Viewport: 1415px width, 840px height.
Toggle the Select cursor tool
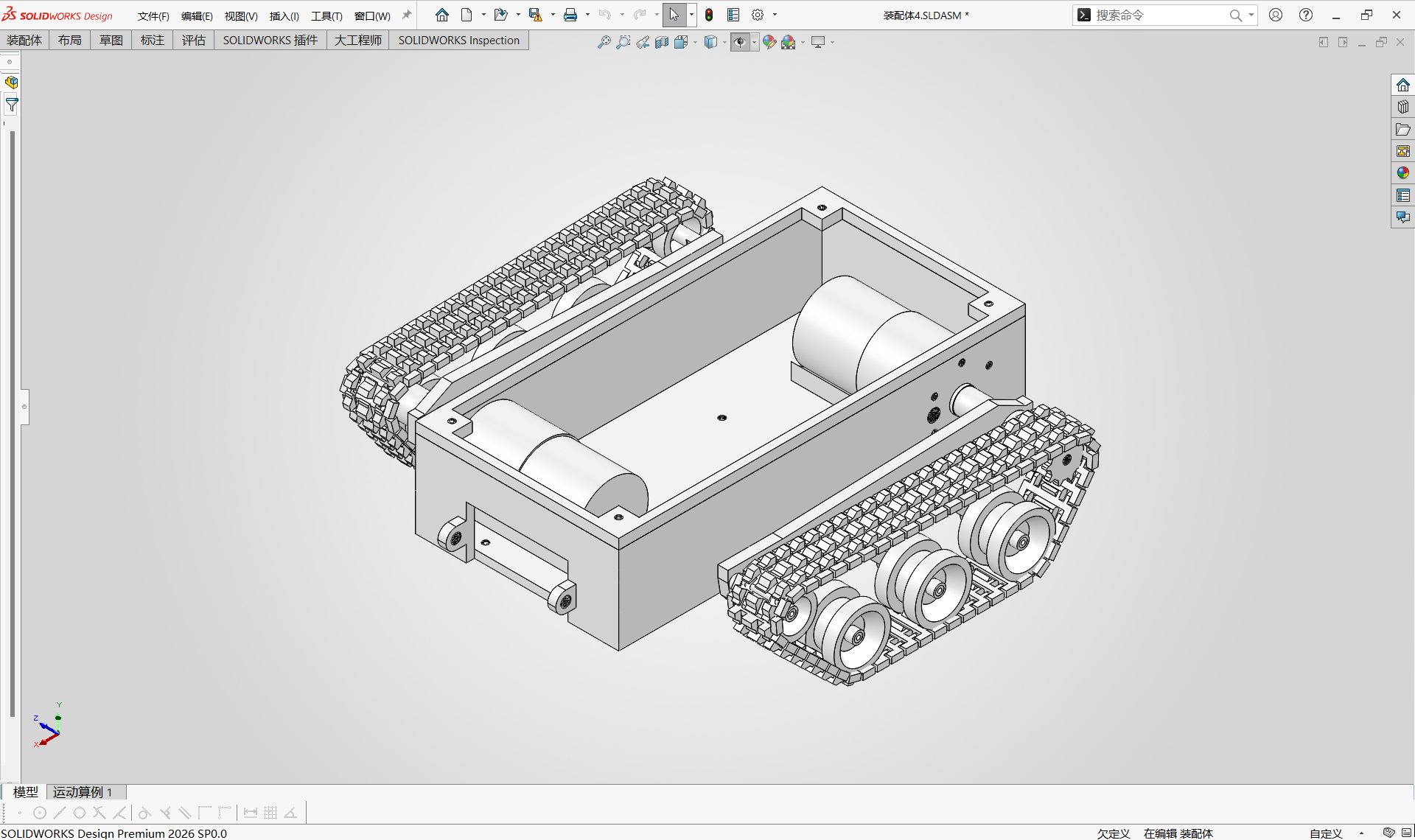point(674,15)
